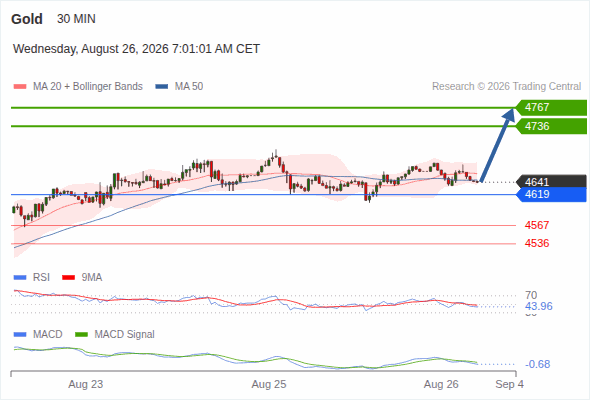Screen dimensions: 590x400
Task: Click the RSI value 43.96
Action: (x=539, y=306)
